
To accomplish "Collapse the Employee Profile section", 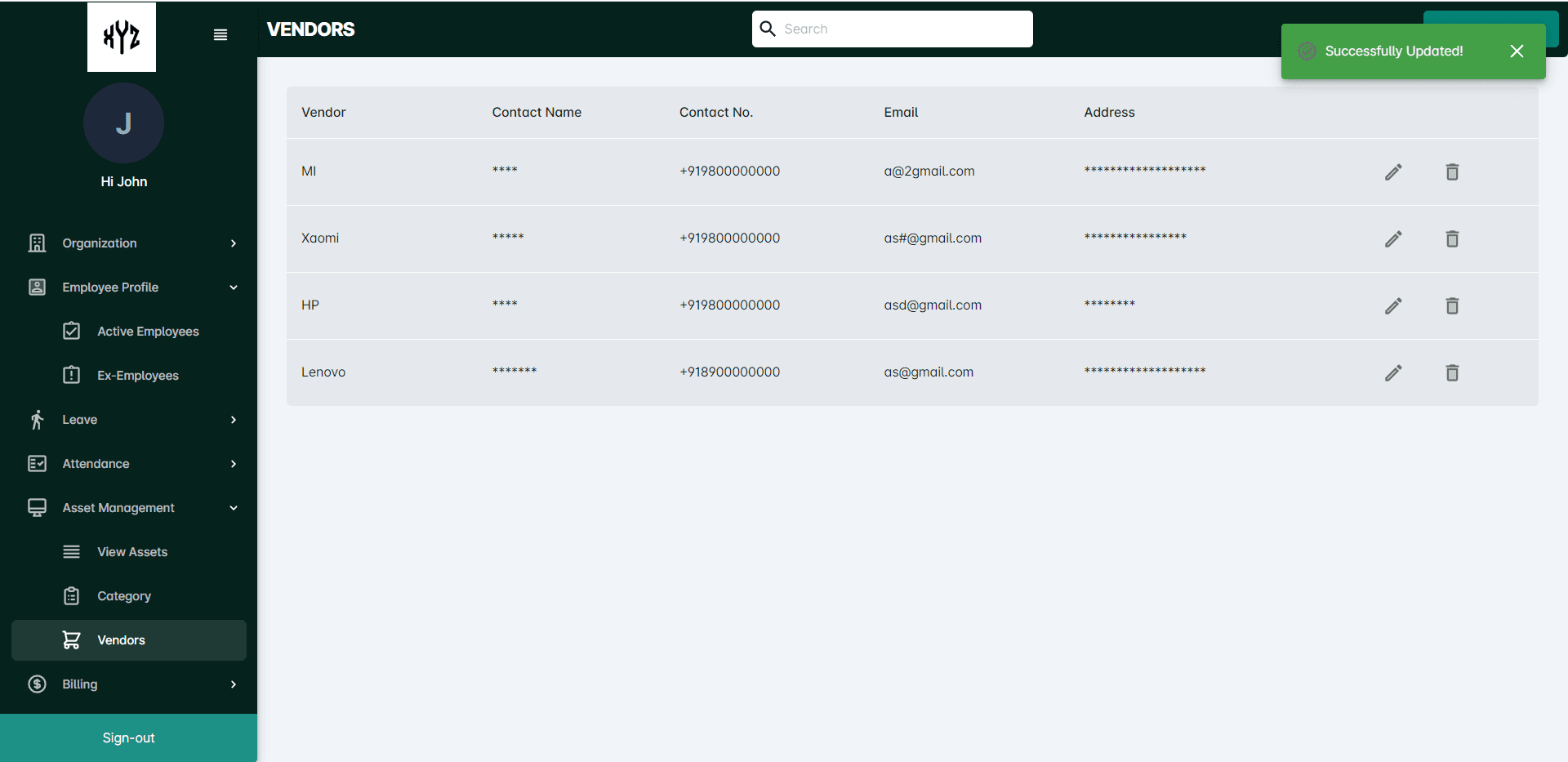I will click(x=129, y=287).
